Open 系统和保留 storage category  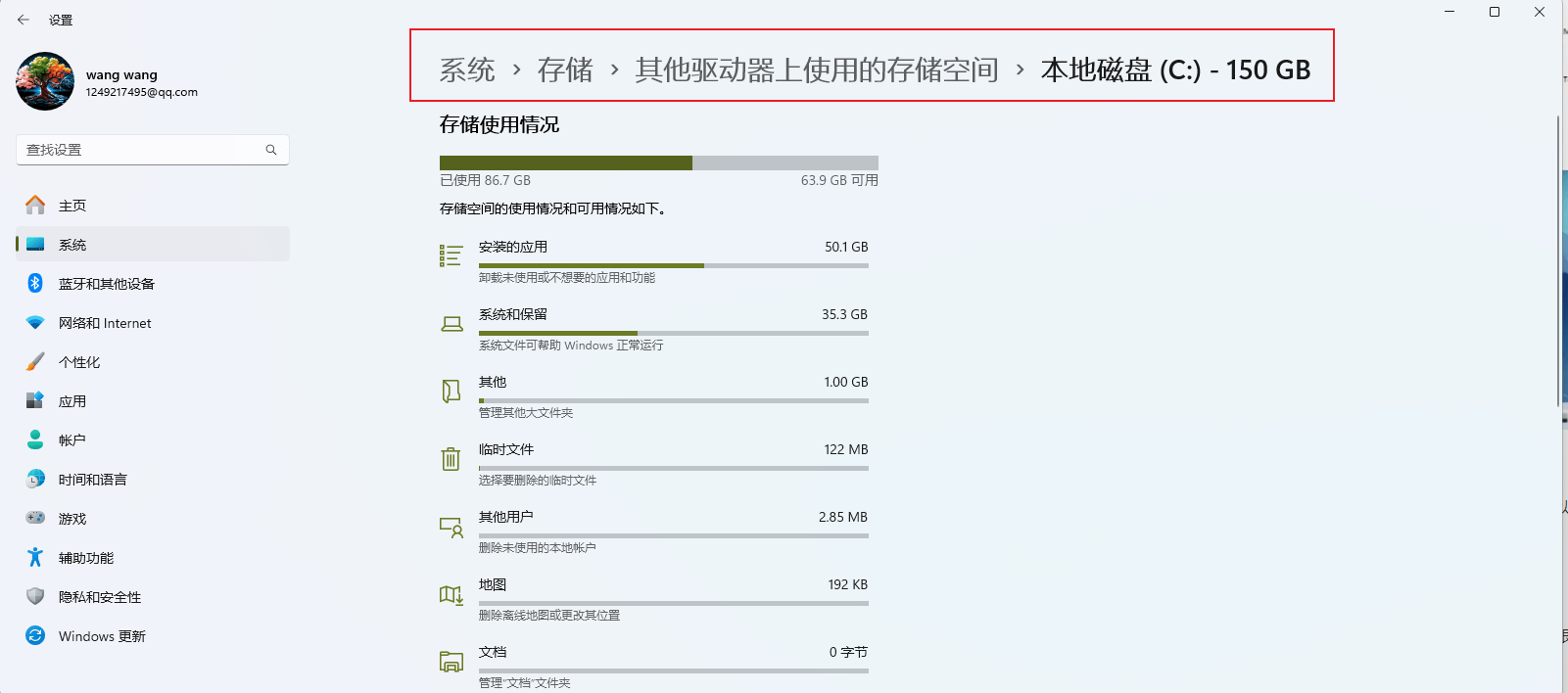pos(654,328)
